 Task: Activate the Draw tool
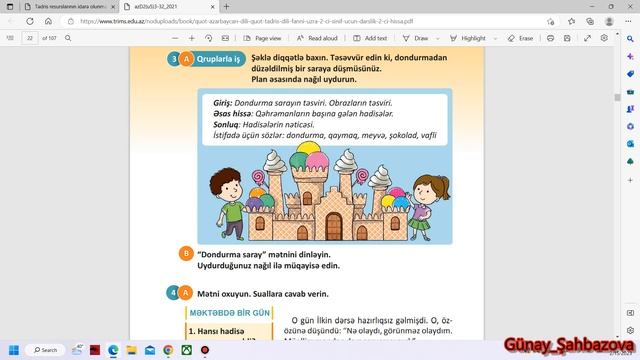[x=416, y=38]
